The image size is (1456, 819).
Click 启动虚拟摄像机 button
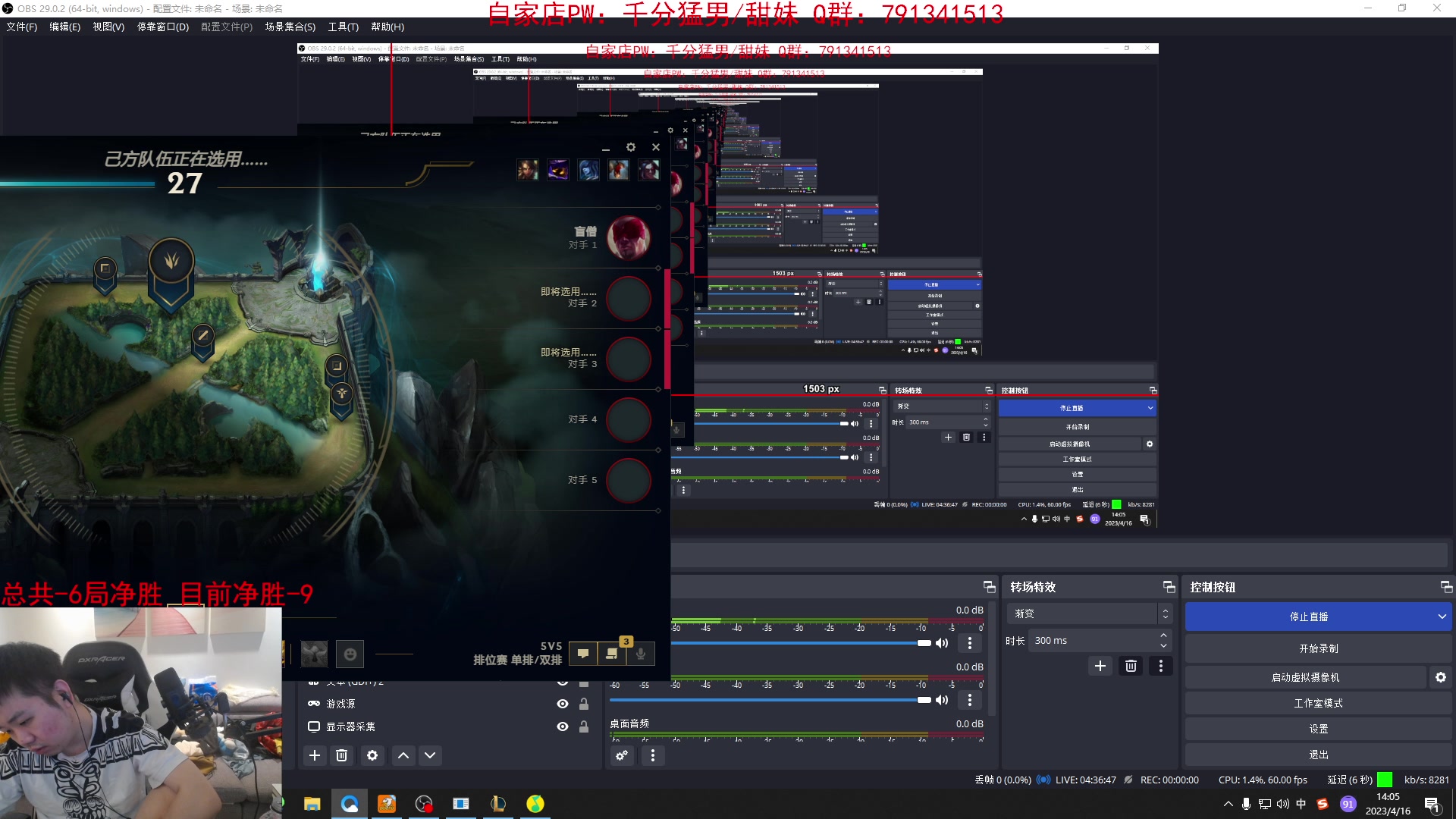[1306, 677]
